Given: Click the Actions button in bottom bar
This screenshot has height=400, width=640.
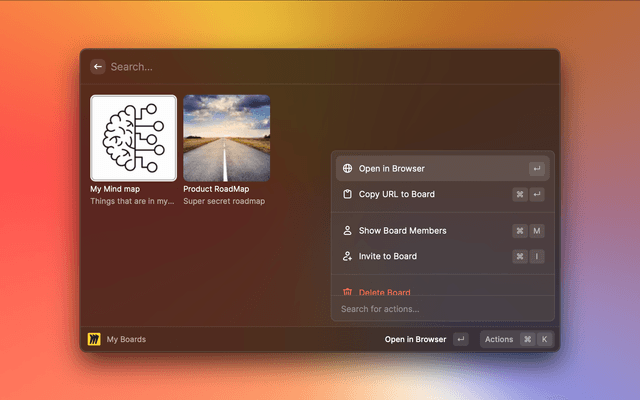Looking at the screenshot, I should tap(499, 339).
